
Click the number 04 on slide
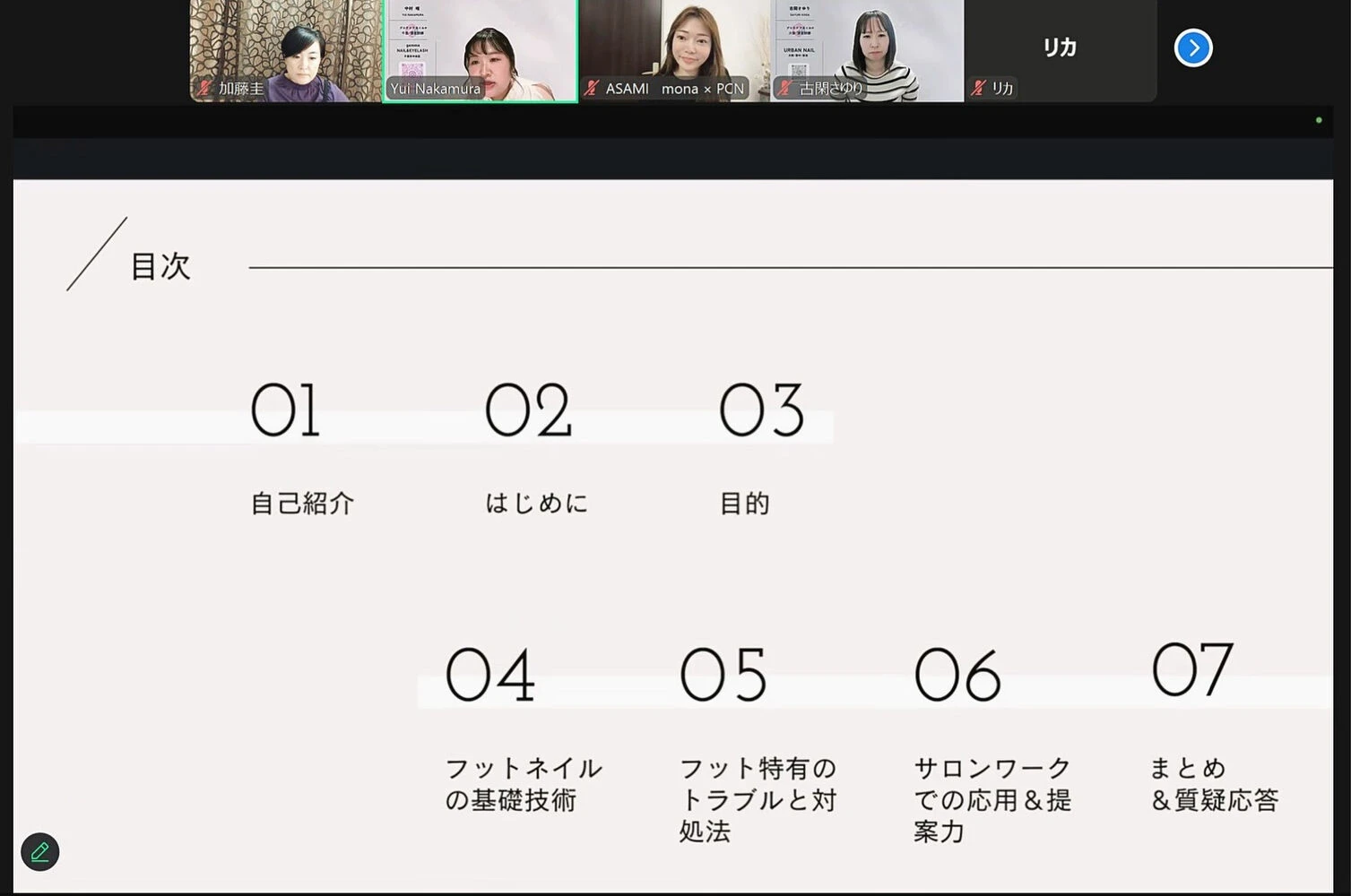pos(490,675)
